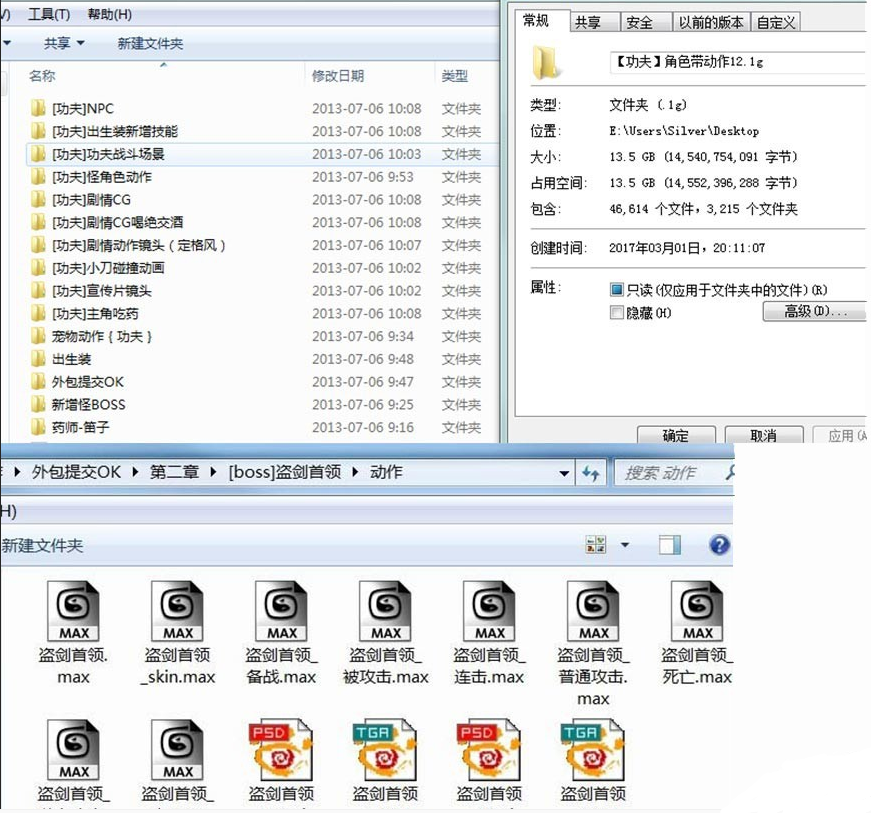Click the search magnifier icon

coord(730,473)
